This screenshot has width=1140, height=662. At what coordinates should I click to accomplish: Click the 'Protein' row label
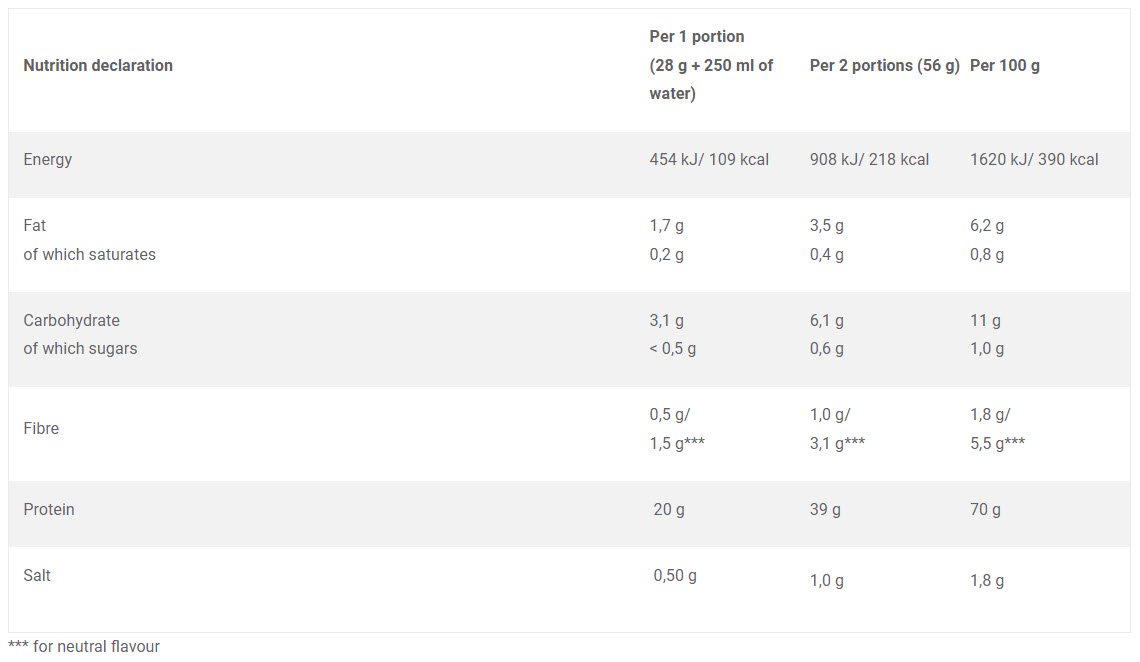point(49,510)
